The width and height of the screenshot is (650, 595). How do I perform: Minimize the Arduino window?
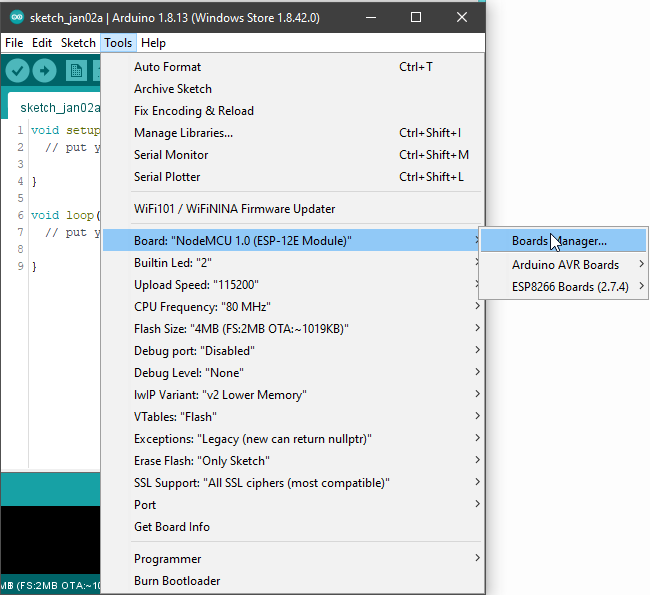pos(371,17)
